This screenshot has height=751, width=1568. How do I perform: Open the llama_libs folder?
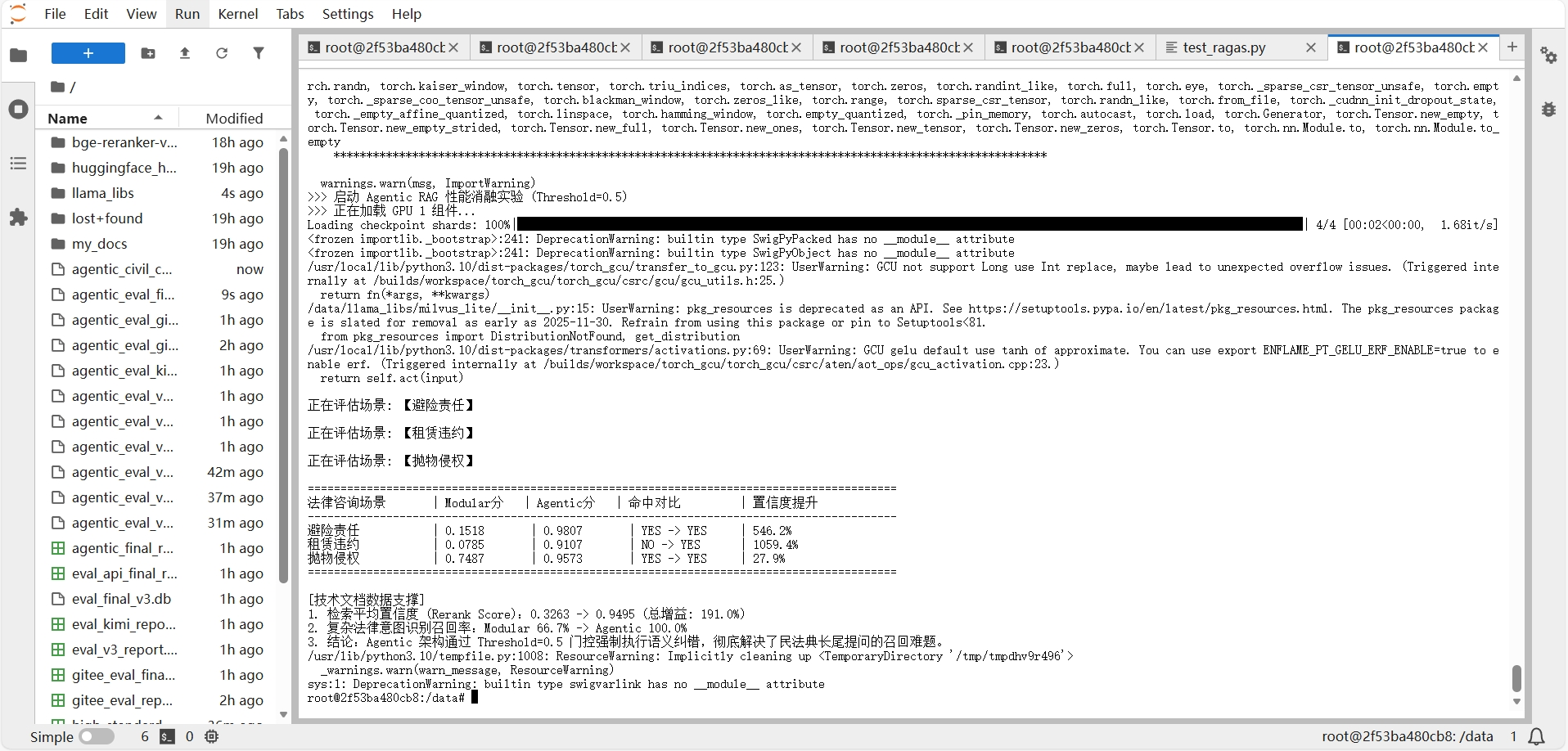tap(157, 193)
